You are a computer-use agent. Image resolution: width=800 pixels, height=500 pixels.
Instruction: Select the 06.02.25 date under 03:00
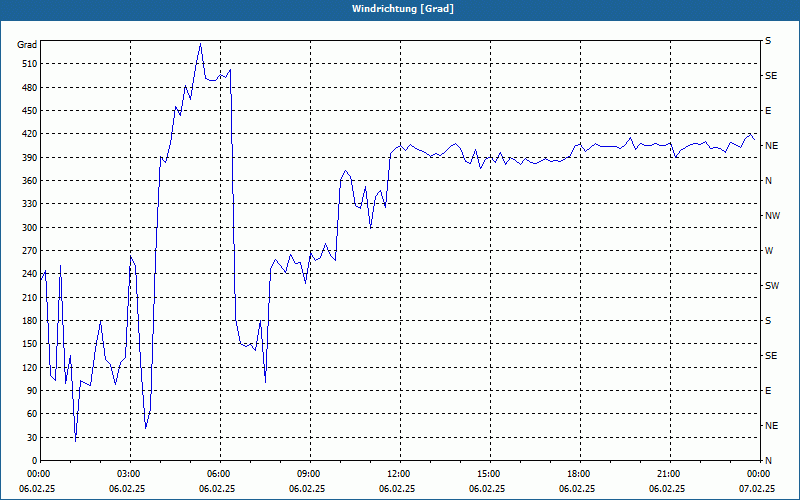[127, 488]
